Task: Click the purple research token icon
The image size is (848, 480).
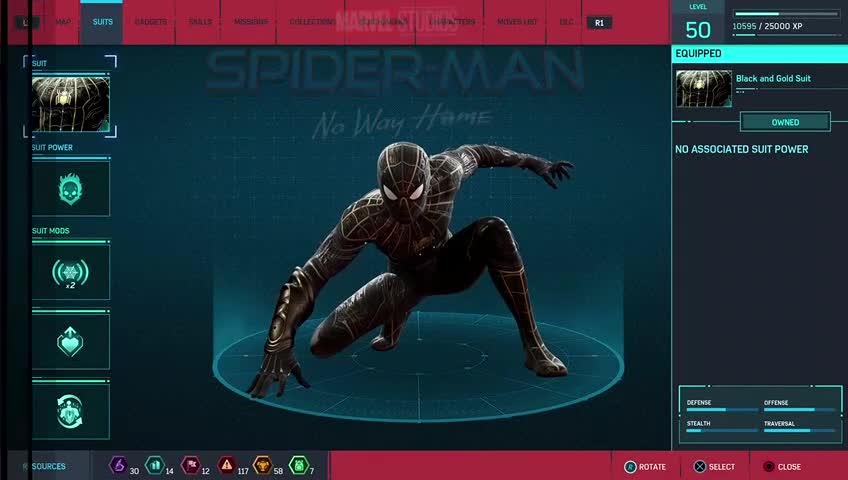Action: tap(118, 465)
